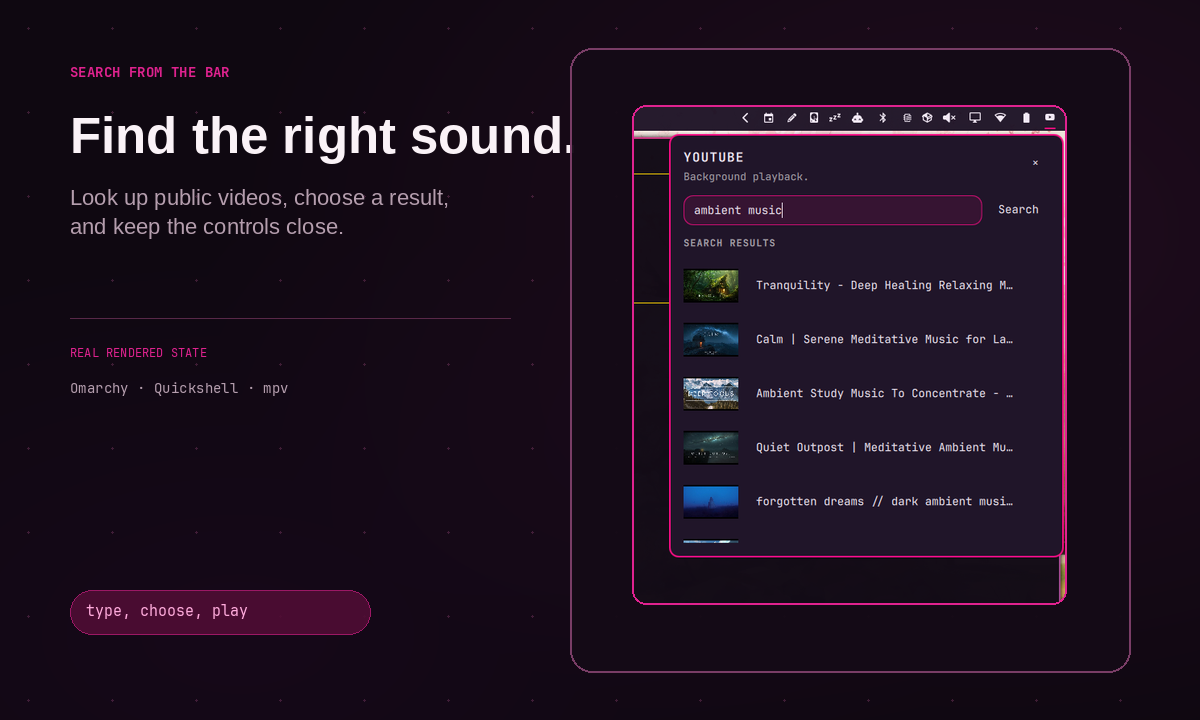
Task: Toggle the zzz sleep icon in the bar
Action: (835, 118)
